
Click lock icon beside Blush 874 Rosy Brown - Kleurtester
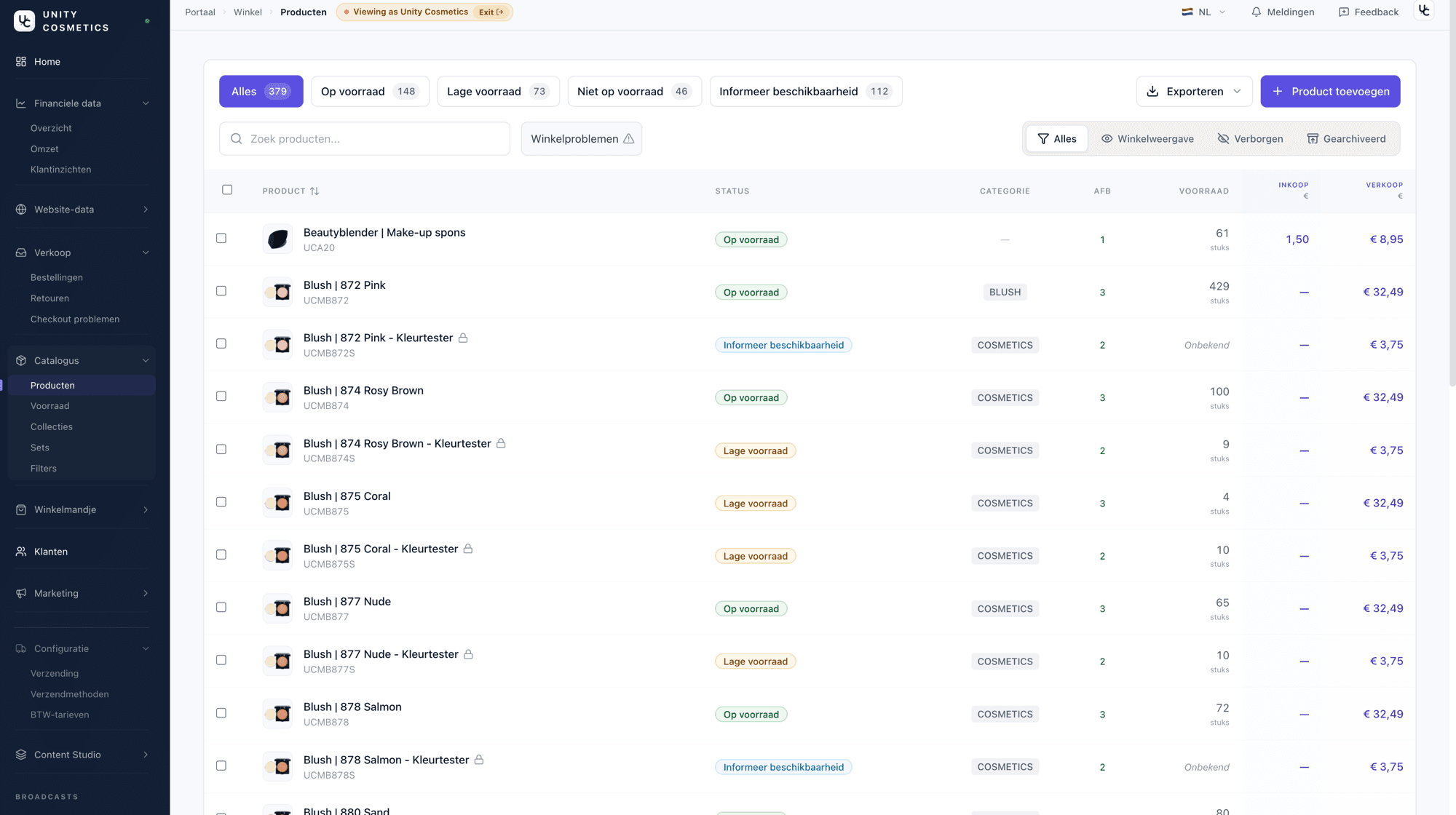coord(501,443)
